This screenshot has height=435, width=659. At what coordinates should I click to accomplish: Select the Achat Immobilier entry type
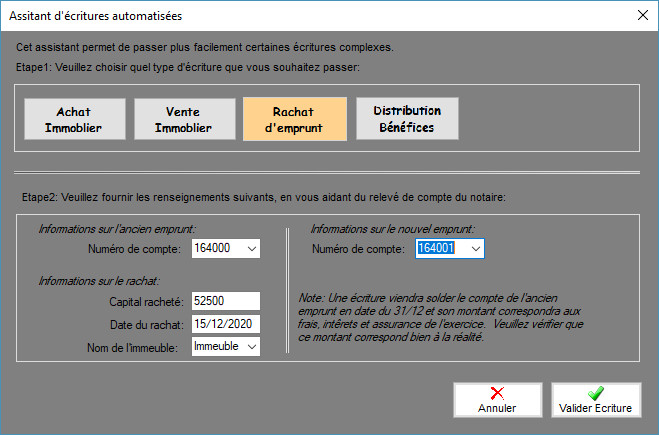tap(74, 120)
